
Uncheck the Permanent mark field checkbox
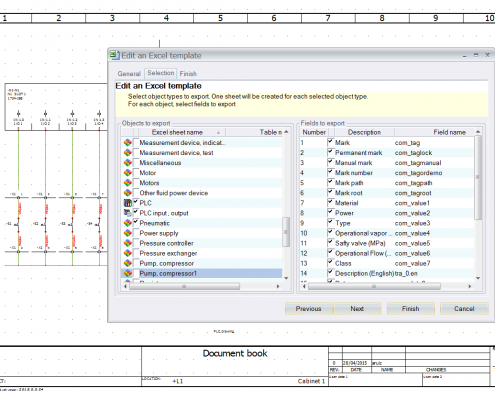[x=330, y=152]
